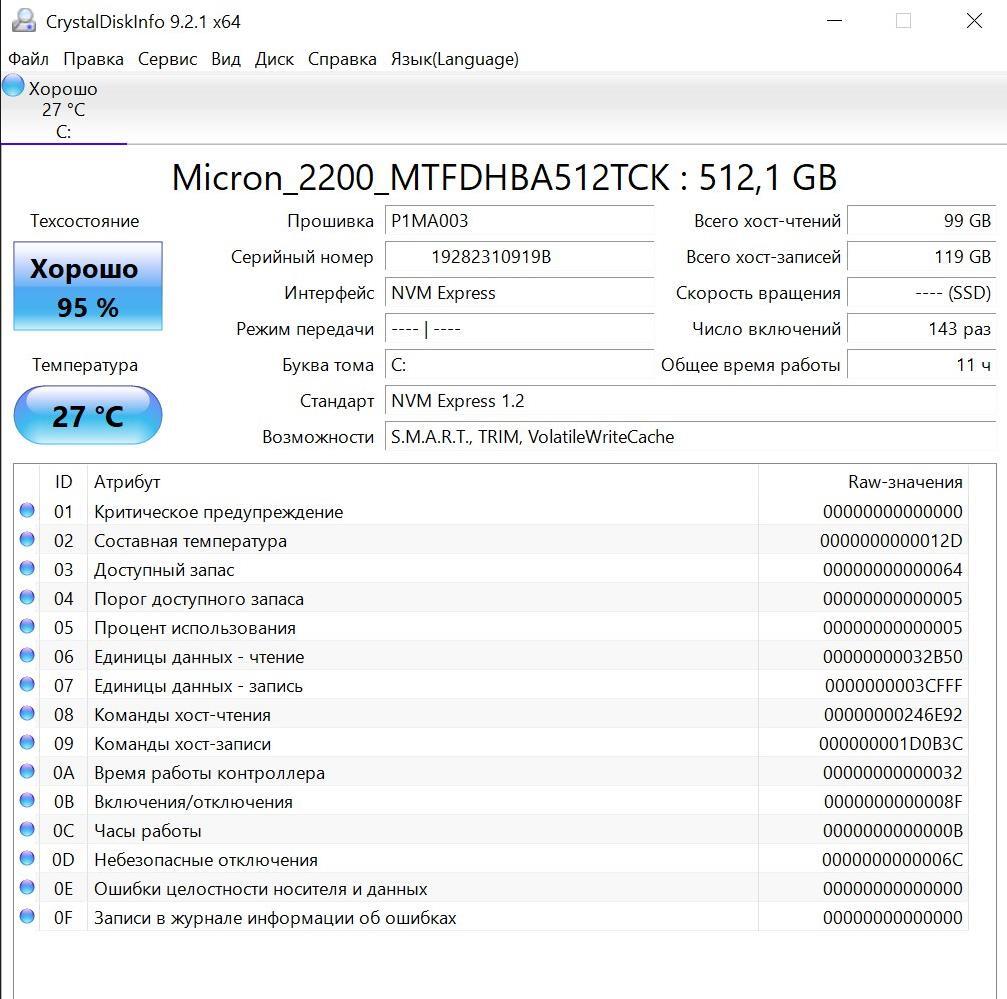Open the Файл menu
Viewport: 1007px width, 999px height.
point(28,59)
